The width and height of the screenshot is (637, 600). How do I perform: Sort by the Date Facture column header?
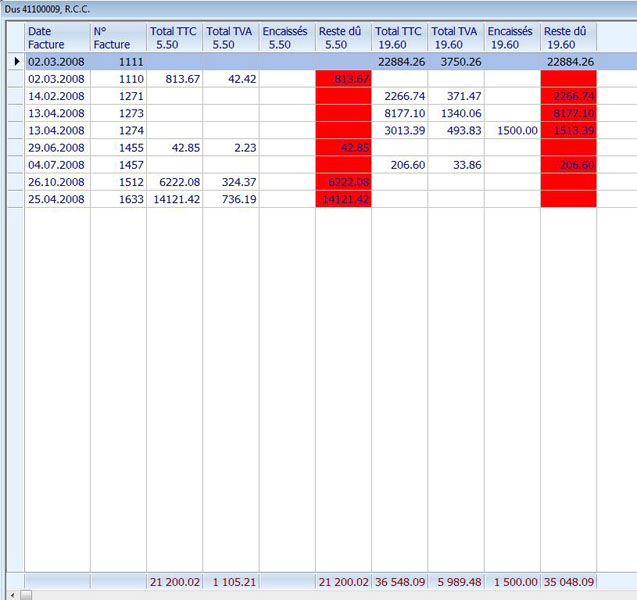pos(57,38)
